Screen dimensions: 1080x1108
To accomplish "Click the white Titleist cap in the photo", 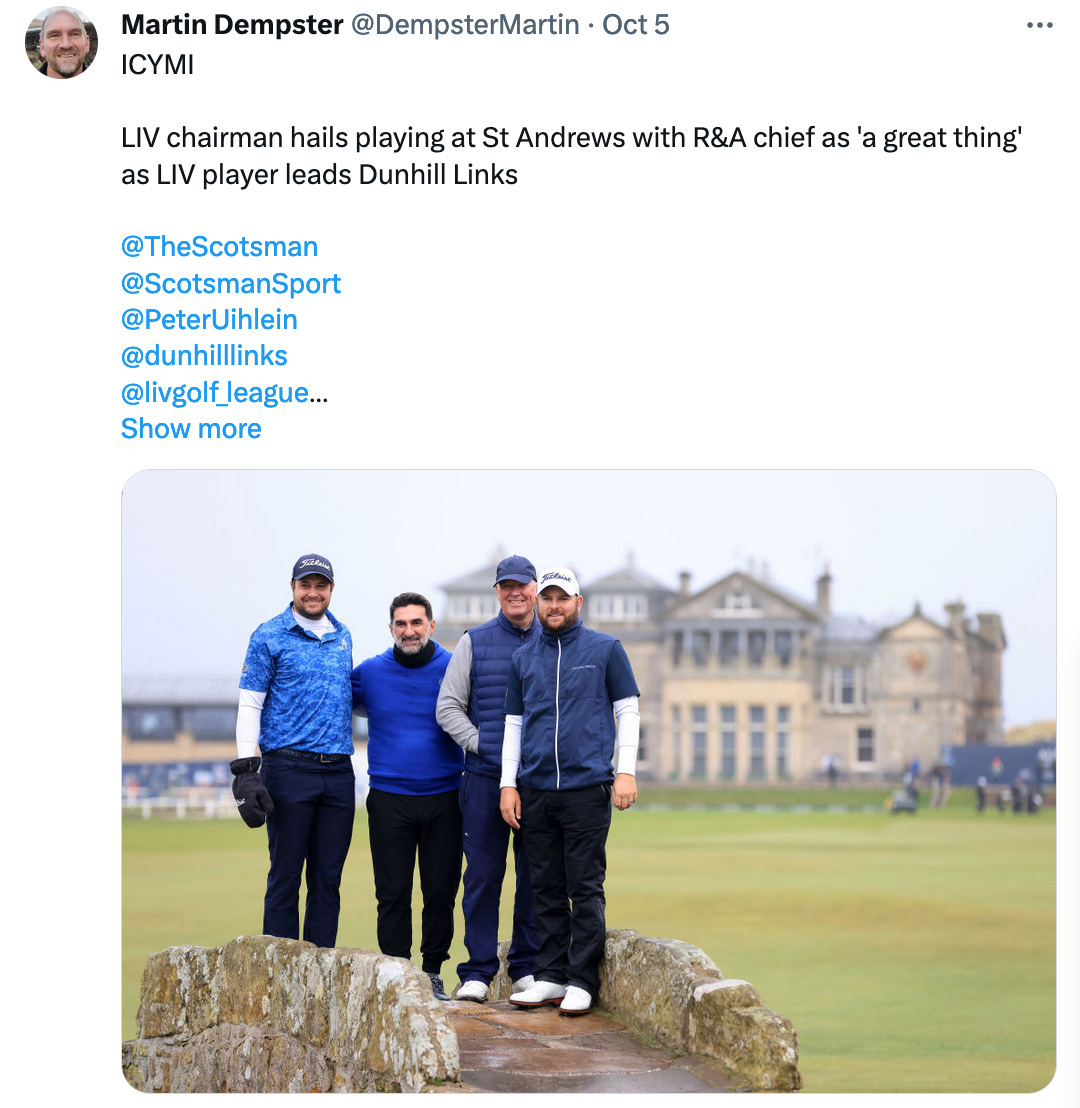I will coord(558,582).
